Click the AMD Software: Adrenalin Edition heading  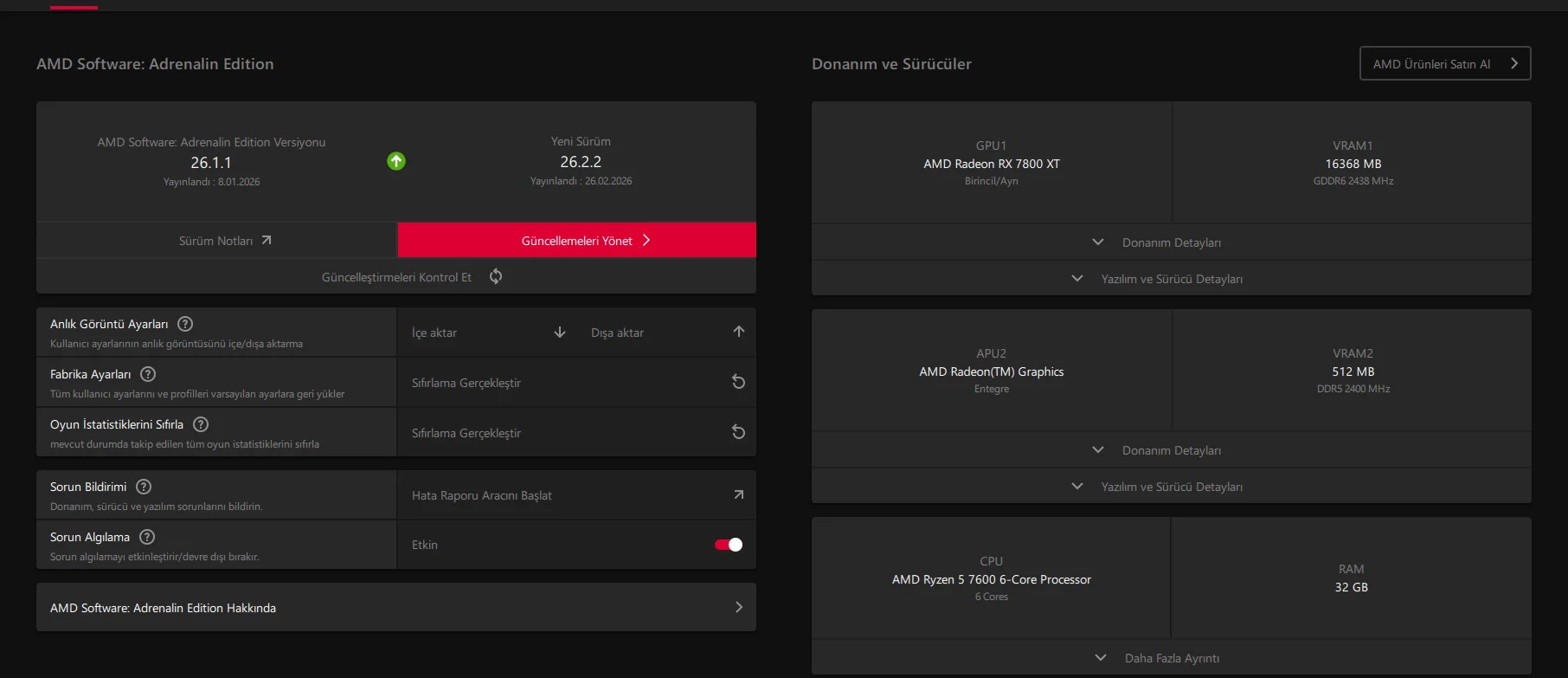tap(155, 64)
